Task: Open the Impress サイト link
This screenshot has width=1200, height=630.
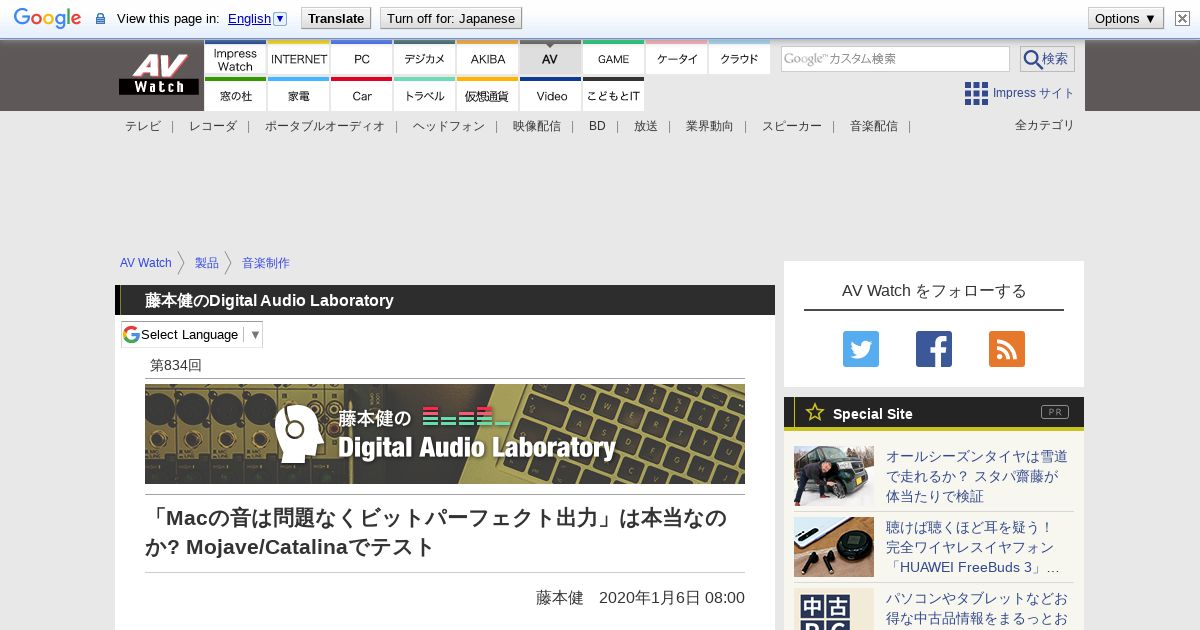Action: pyautogui.click(x=1033, y=93)
